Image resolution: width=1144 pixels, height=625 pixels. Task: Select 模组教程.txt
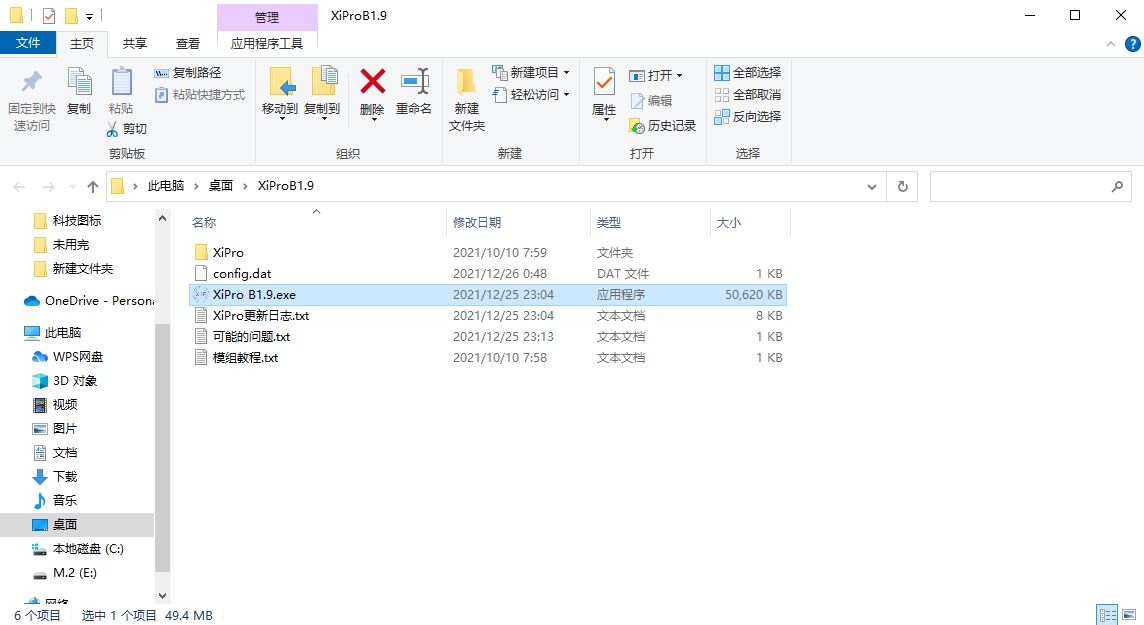tap(487, 358)
